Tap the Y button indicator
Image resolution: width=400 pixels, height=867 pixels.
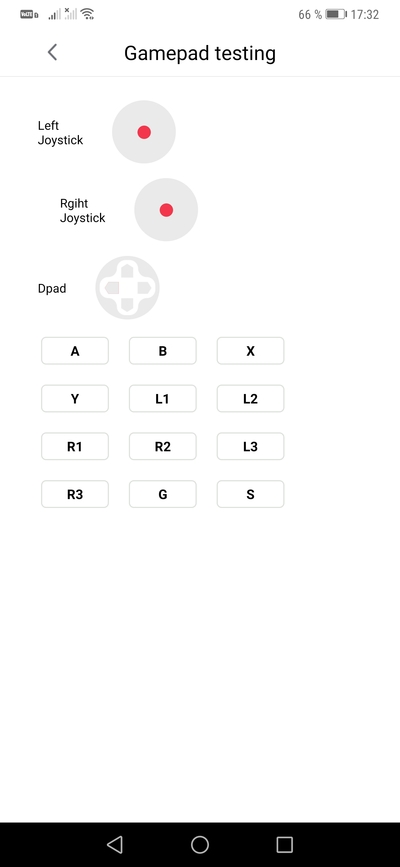click(75, 399)
